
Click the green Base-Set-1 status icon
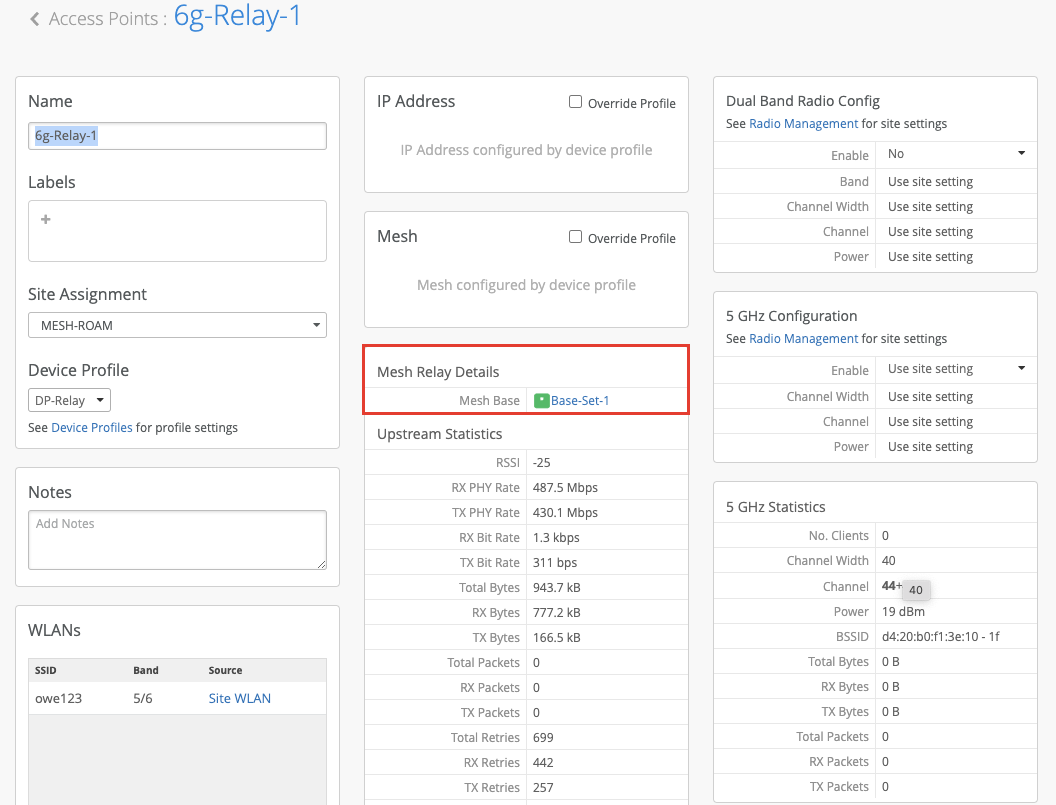541,401
